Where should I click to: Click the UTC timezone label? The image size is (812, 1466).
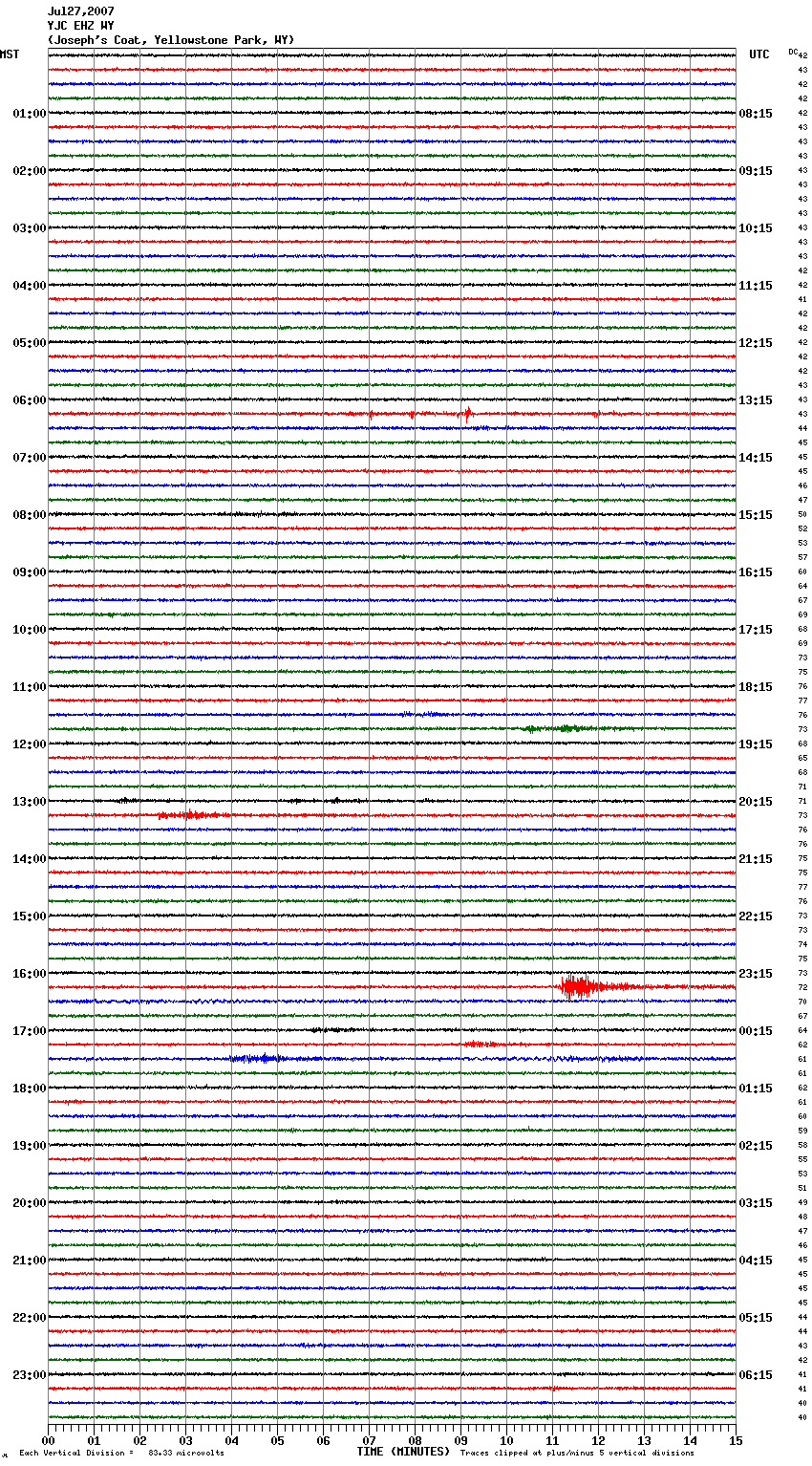(x=759, y=54)
